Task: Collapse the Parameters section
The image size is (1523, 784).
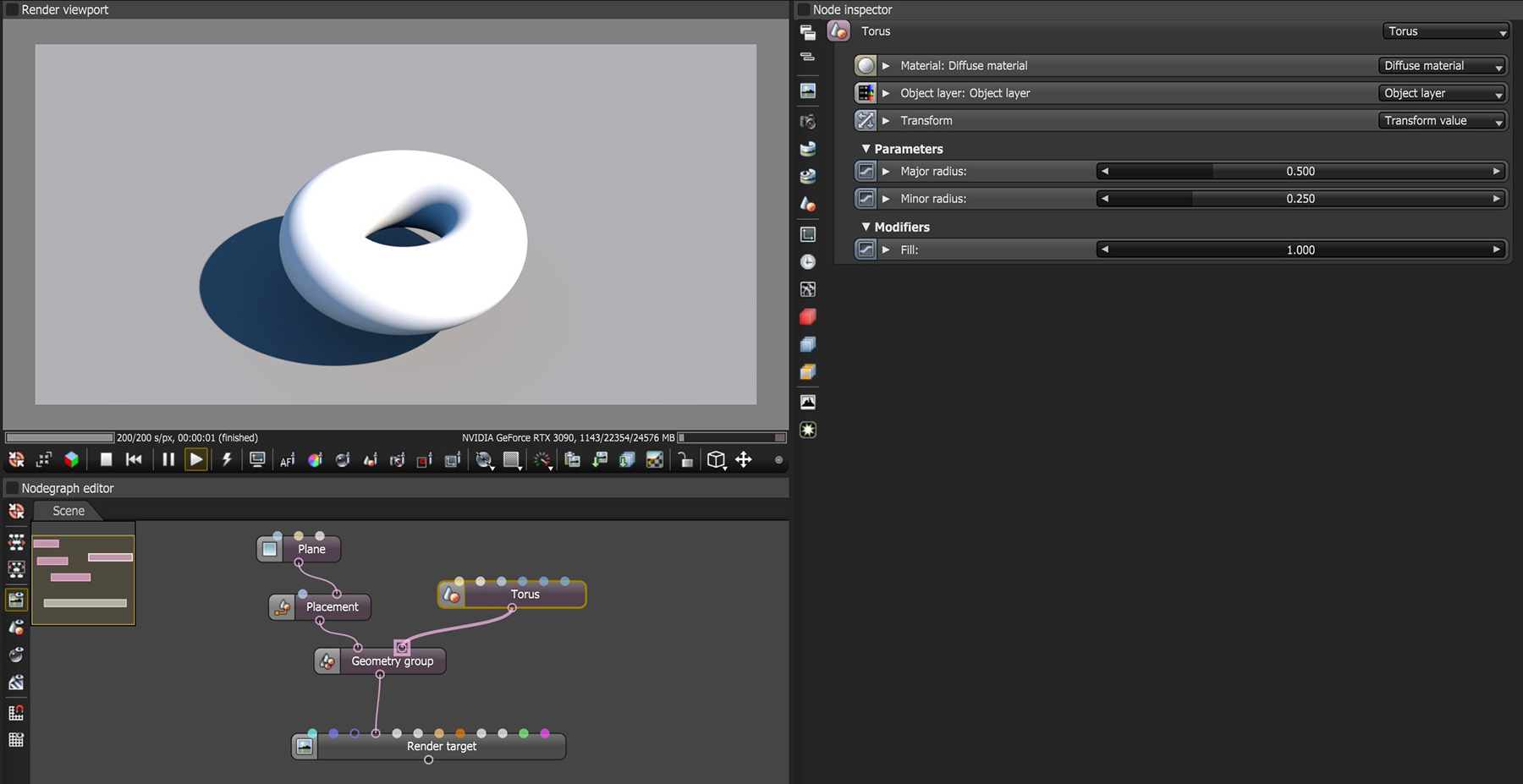Action: pos(866,149)
